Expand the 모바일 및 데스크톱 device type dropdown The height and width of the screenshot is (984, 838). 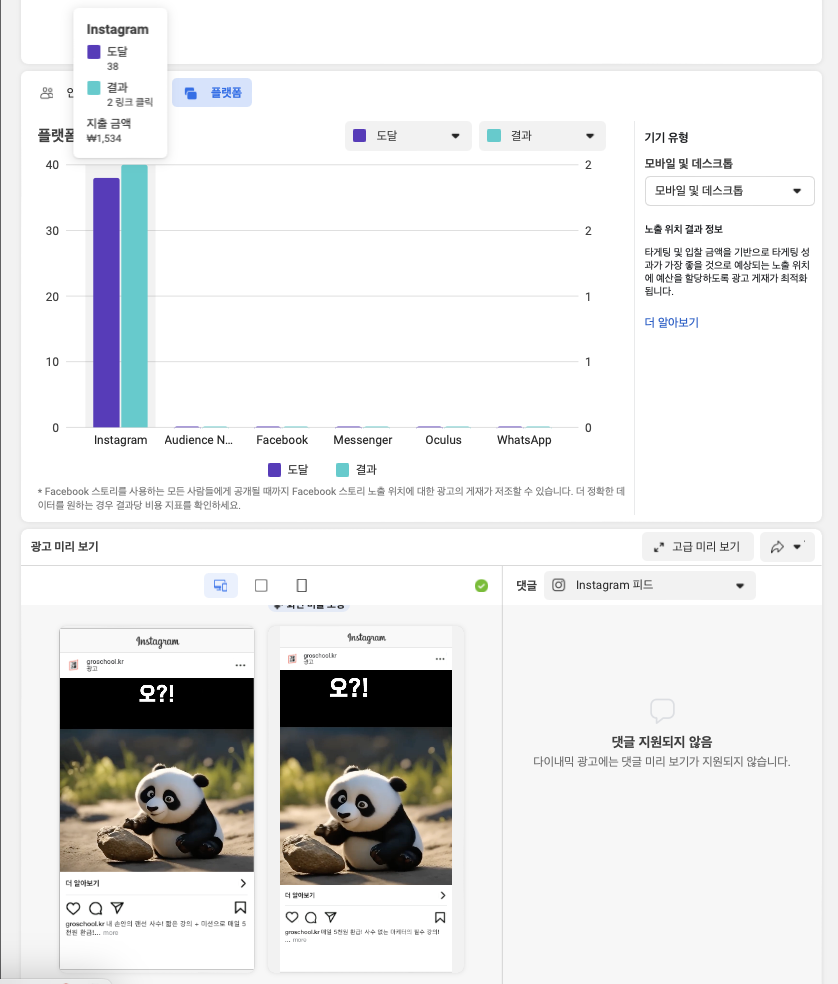click(x=729, y=191)
